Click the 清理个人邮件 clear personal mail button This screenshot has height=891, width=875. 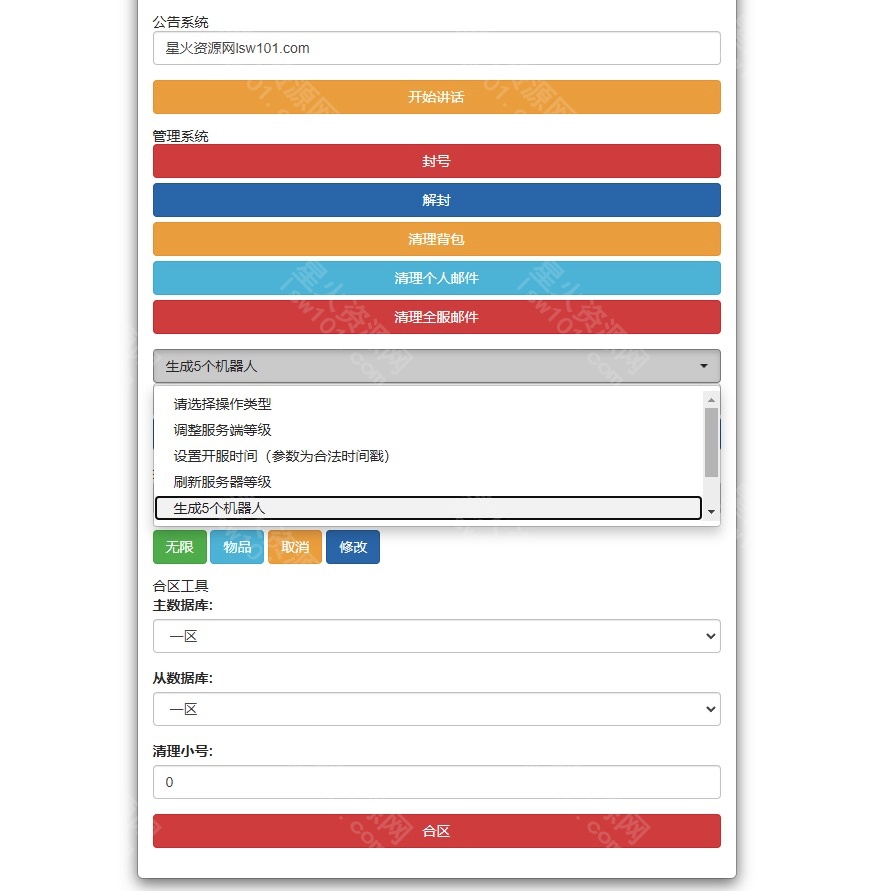click(435, 278)
